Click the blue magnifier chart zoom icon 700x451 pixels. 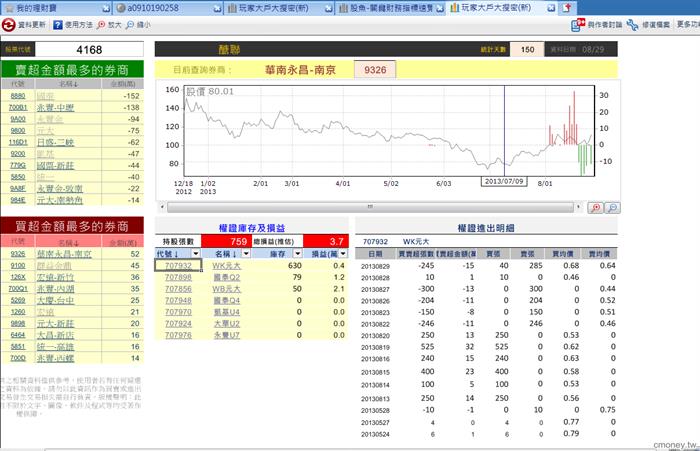pos(612,208)
